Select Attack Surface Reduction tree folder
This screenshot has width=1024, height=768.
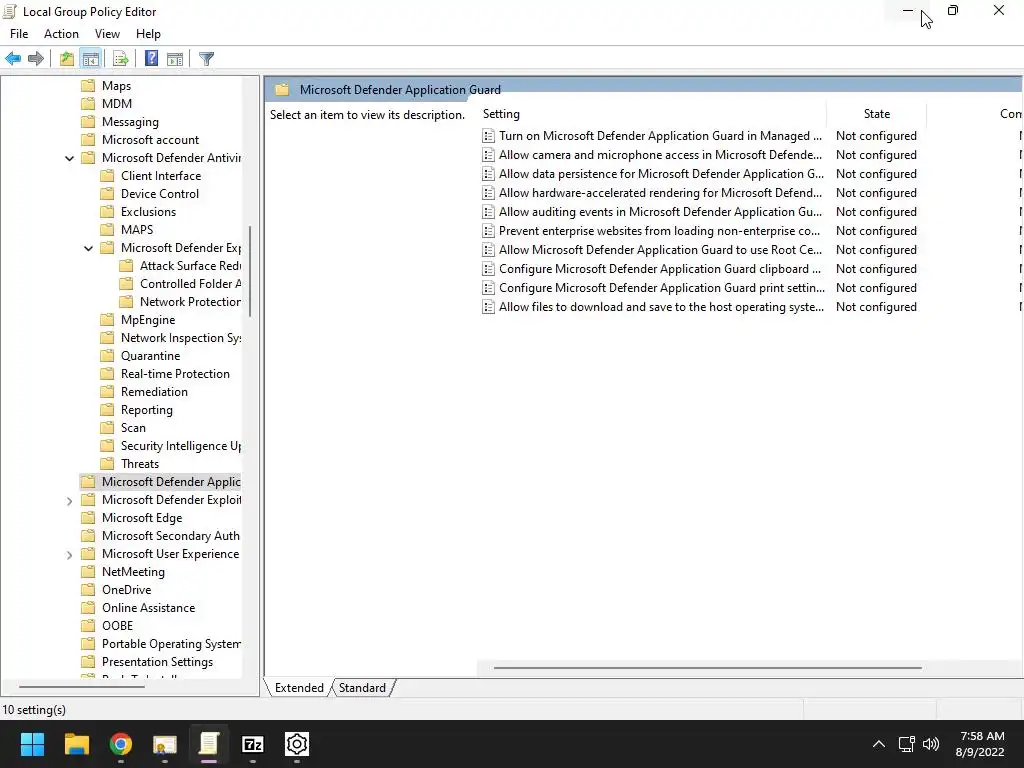(x=190, y=266)
